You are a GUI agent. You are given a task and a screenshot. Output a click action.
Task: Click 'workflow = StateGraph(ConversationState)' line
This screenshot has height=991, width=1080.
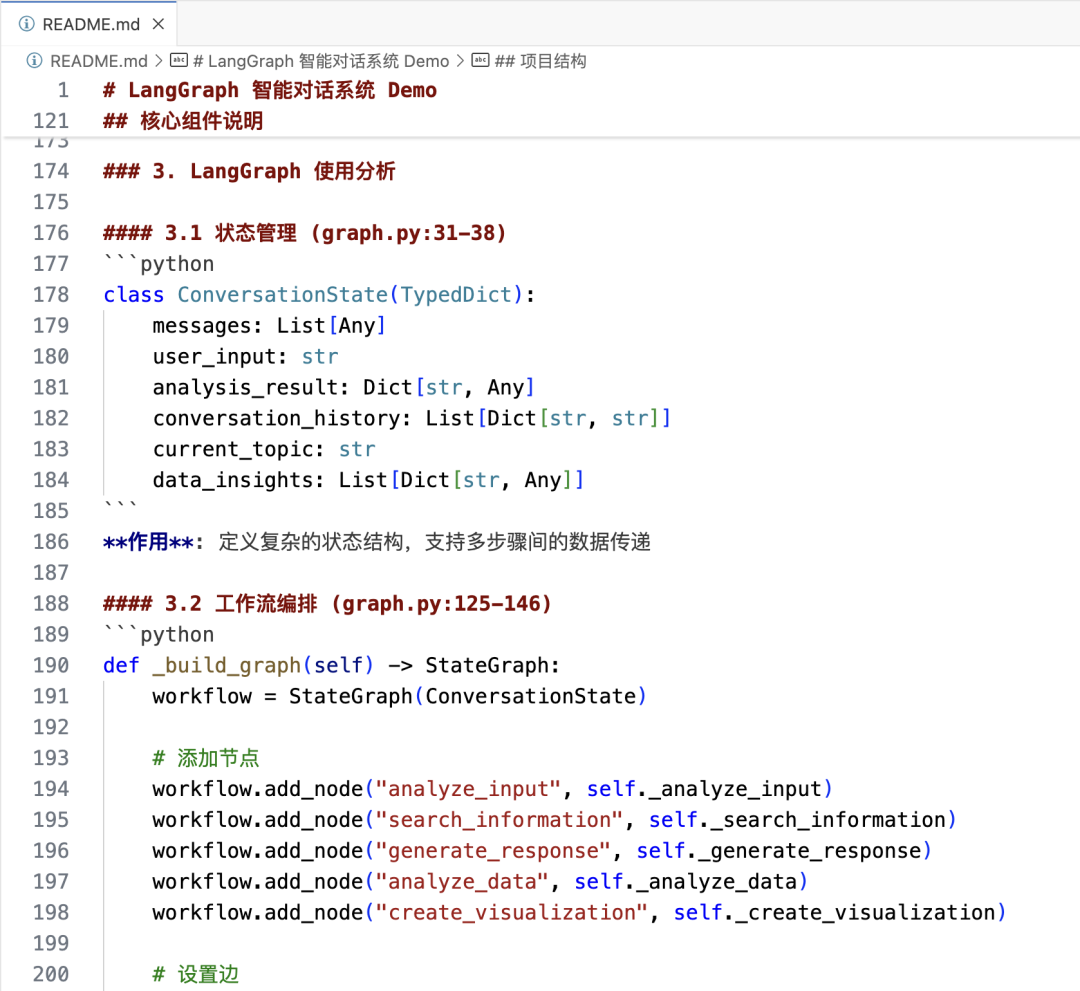(x=399, y=696)
